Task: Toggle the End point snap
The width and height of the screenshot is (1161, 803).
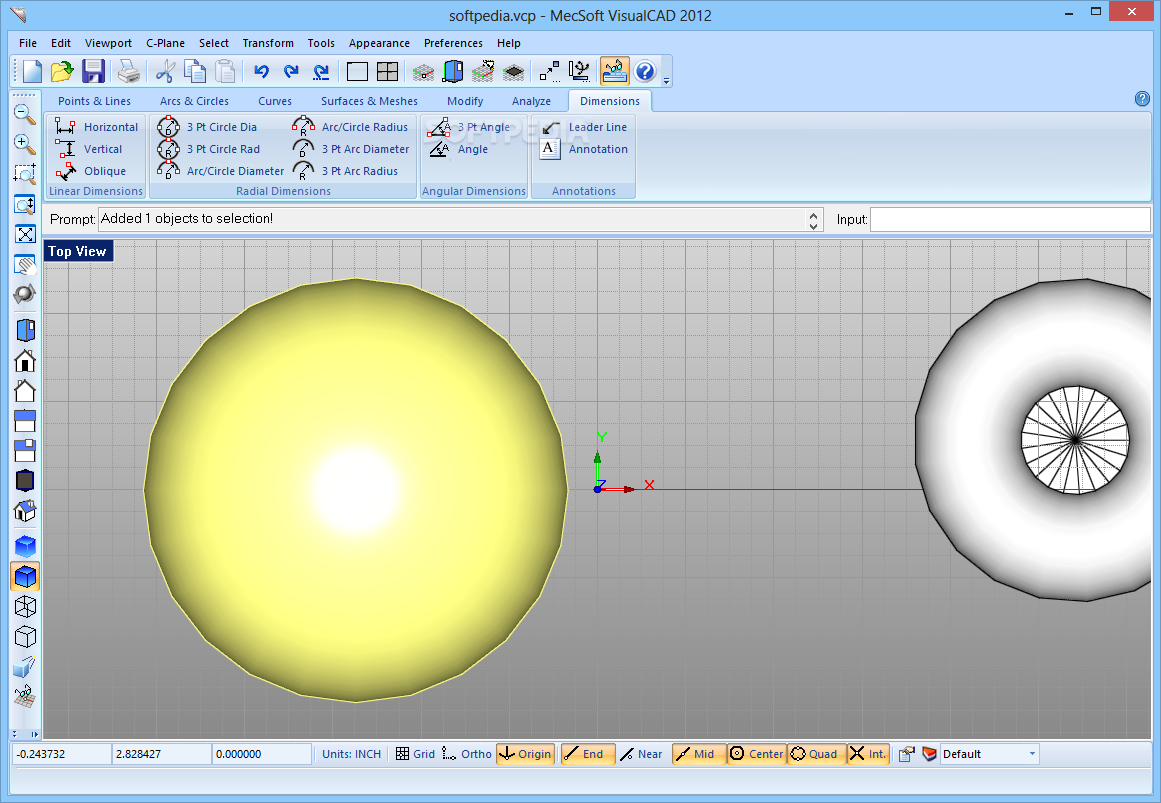Action: click(587, 753)
